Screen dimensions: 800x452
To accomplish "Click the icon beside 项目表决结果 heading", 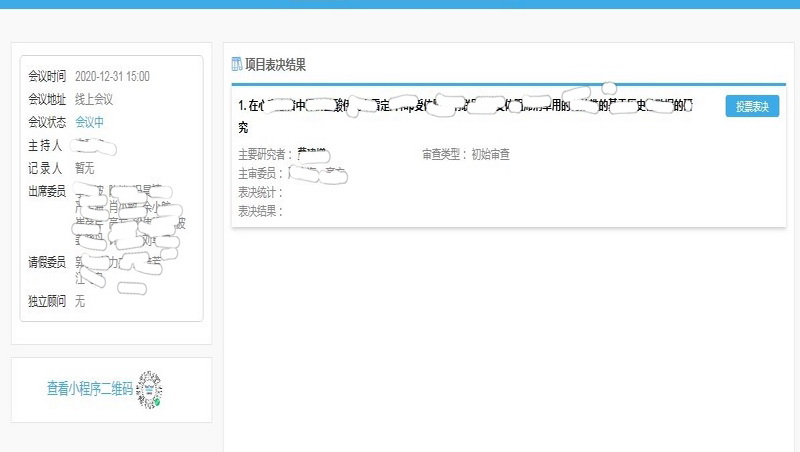I will point(237,65).
